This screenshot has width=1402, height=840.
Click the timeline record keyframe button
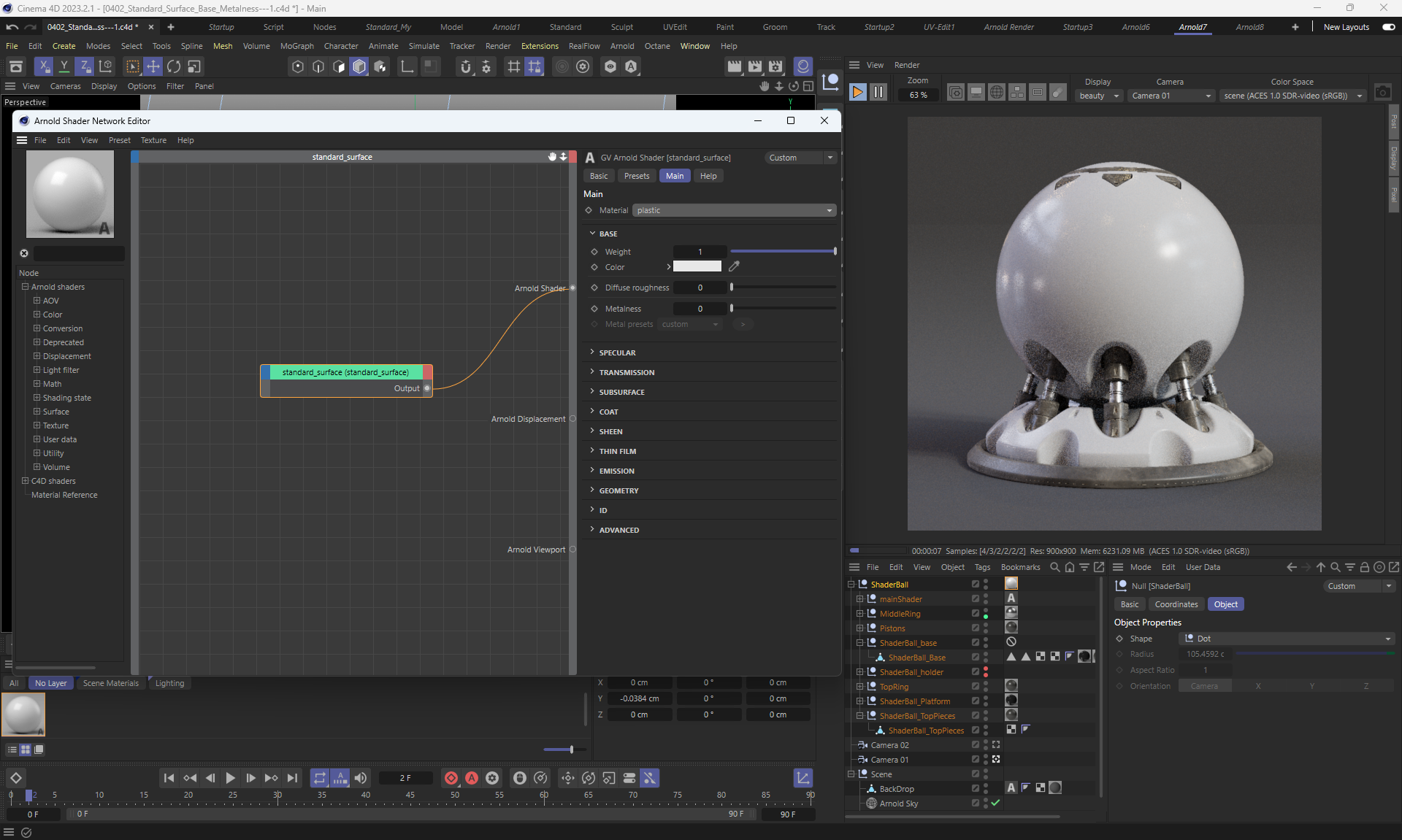pyautogui.click(x=451, y=778)
